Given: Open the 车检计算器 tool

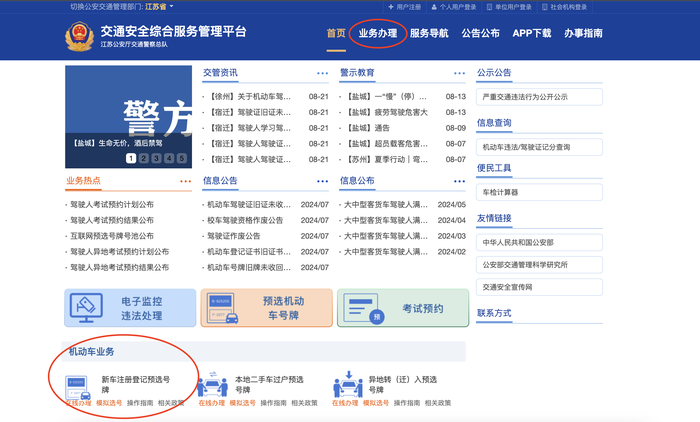Looking at the screenshot, I should [540, 191].
